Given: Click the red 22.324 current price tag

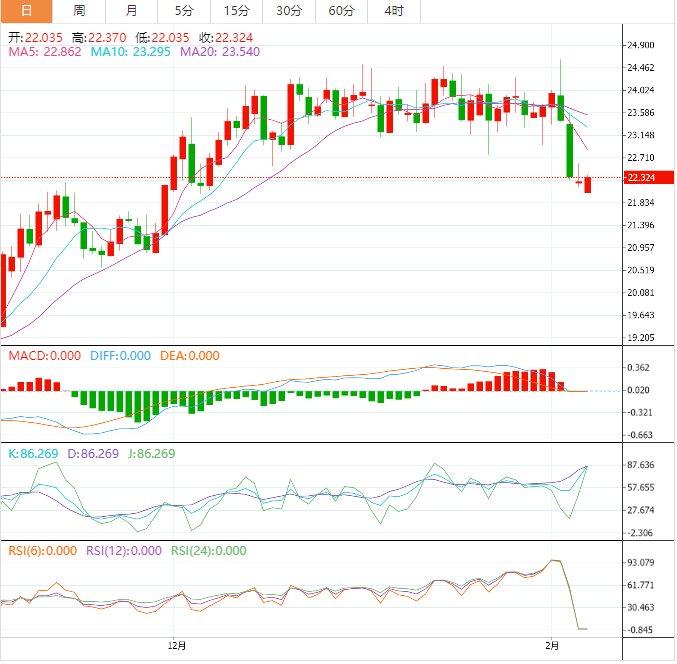Looking at the screenshot, I should (x=649, y=177).
